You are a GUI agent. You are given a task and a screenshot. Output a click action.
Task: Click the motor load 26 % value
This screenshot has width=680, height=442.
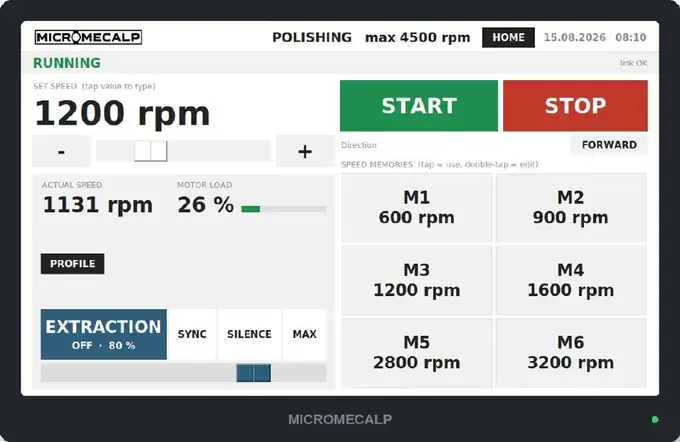pos(206,205)
